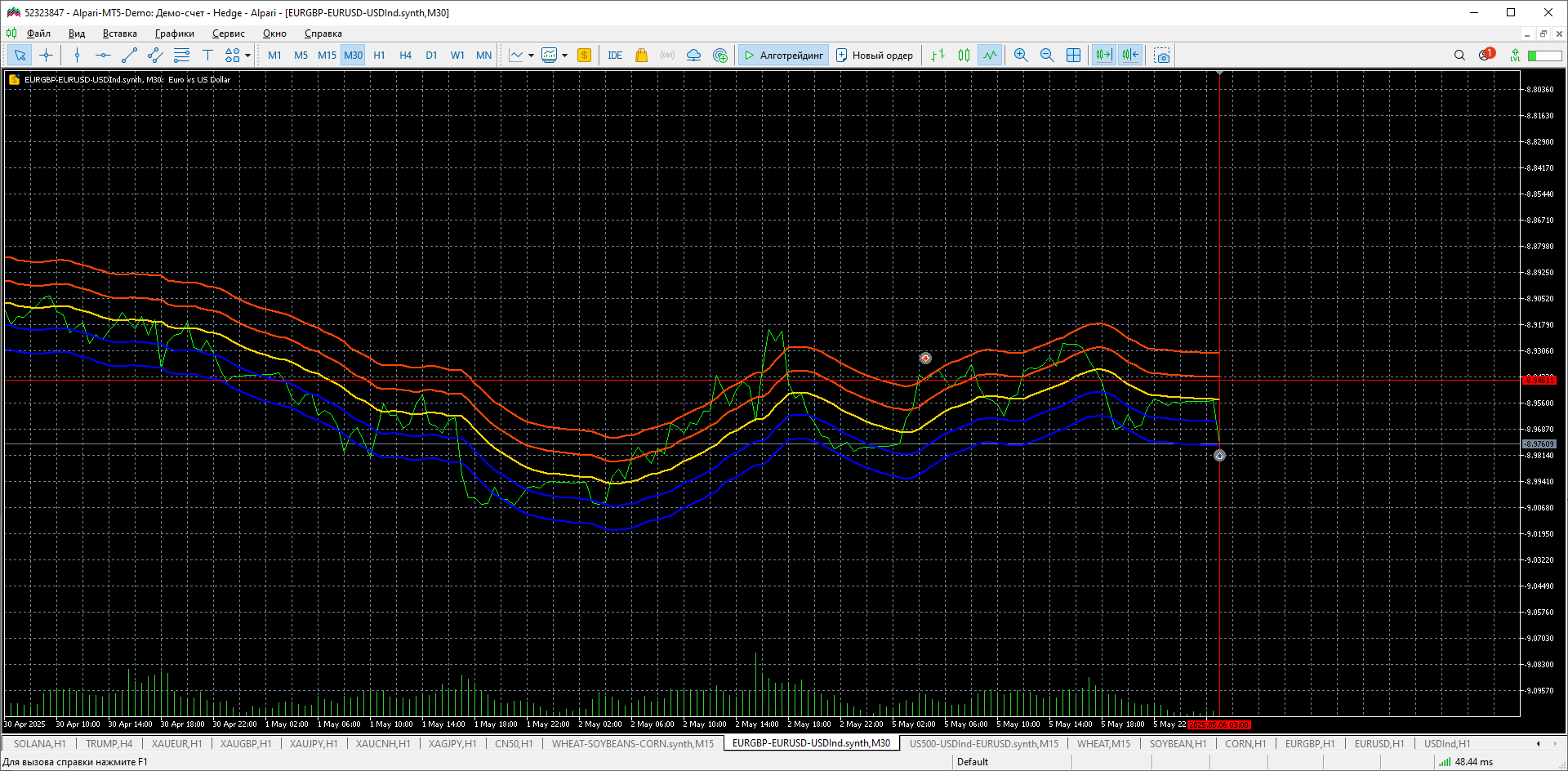
Task: Open the MetaEditor IDE
Action: (x=615, y=56)
